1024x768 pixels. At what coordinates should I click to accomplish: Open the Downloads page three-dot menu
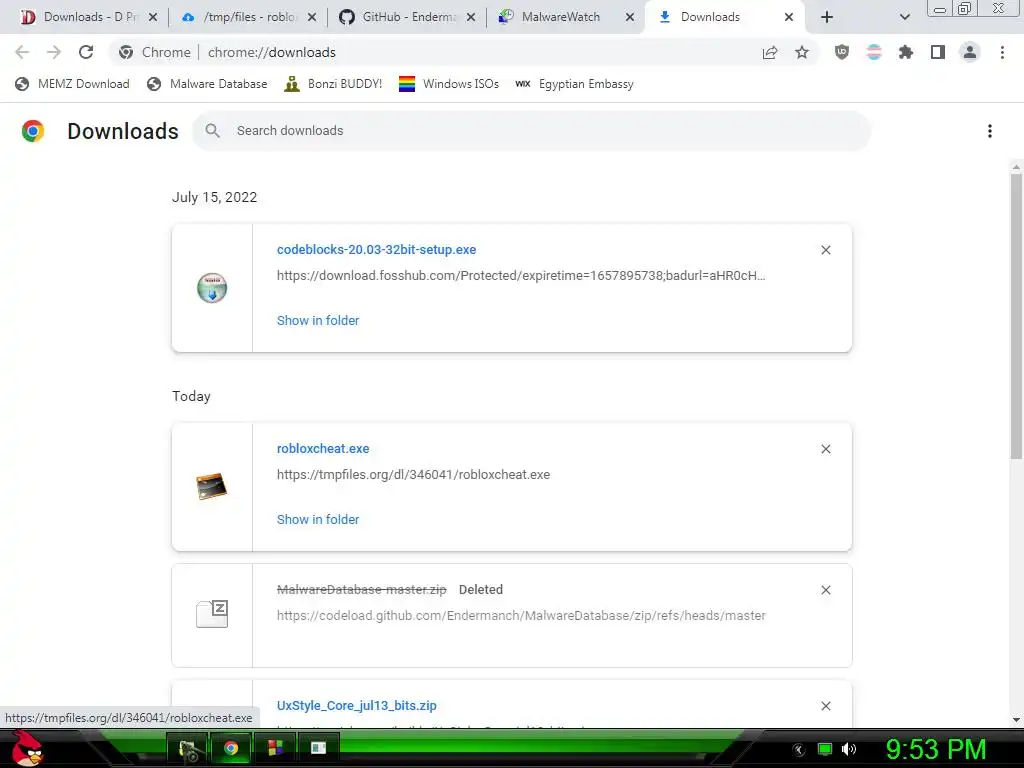point(990,131)
